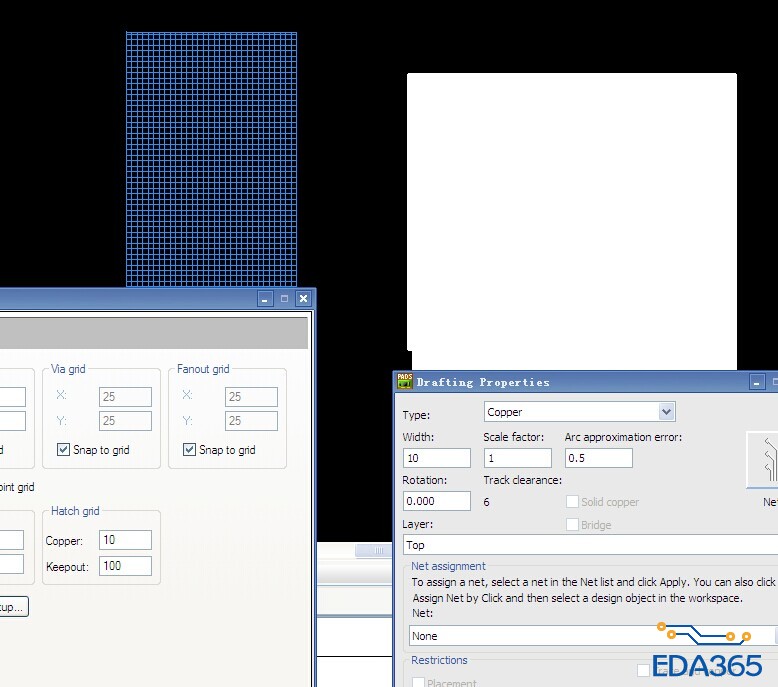Toggle the Solid copper checkbox

pyautogui.click(x=572, y=501)
